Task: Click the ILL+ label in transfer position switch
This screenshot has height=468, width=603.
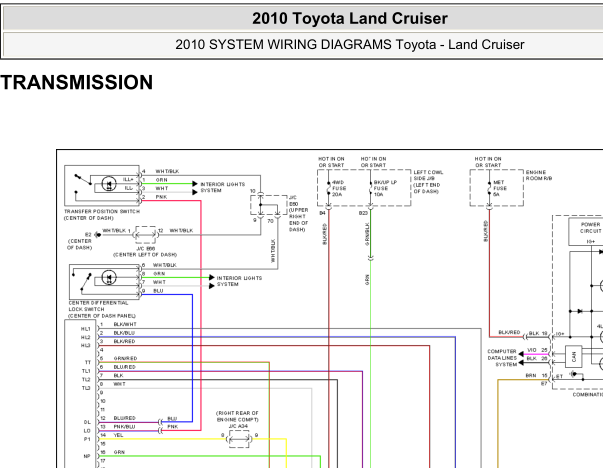Action: (x=128, y=180)
